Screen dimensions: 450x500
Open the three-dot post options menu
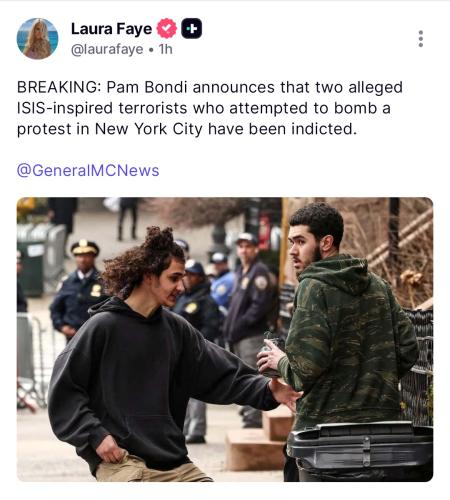point(421,39)
